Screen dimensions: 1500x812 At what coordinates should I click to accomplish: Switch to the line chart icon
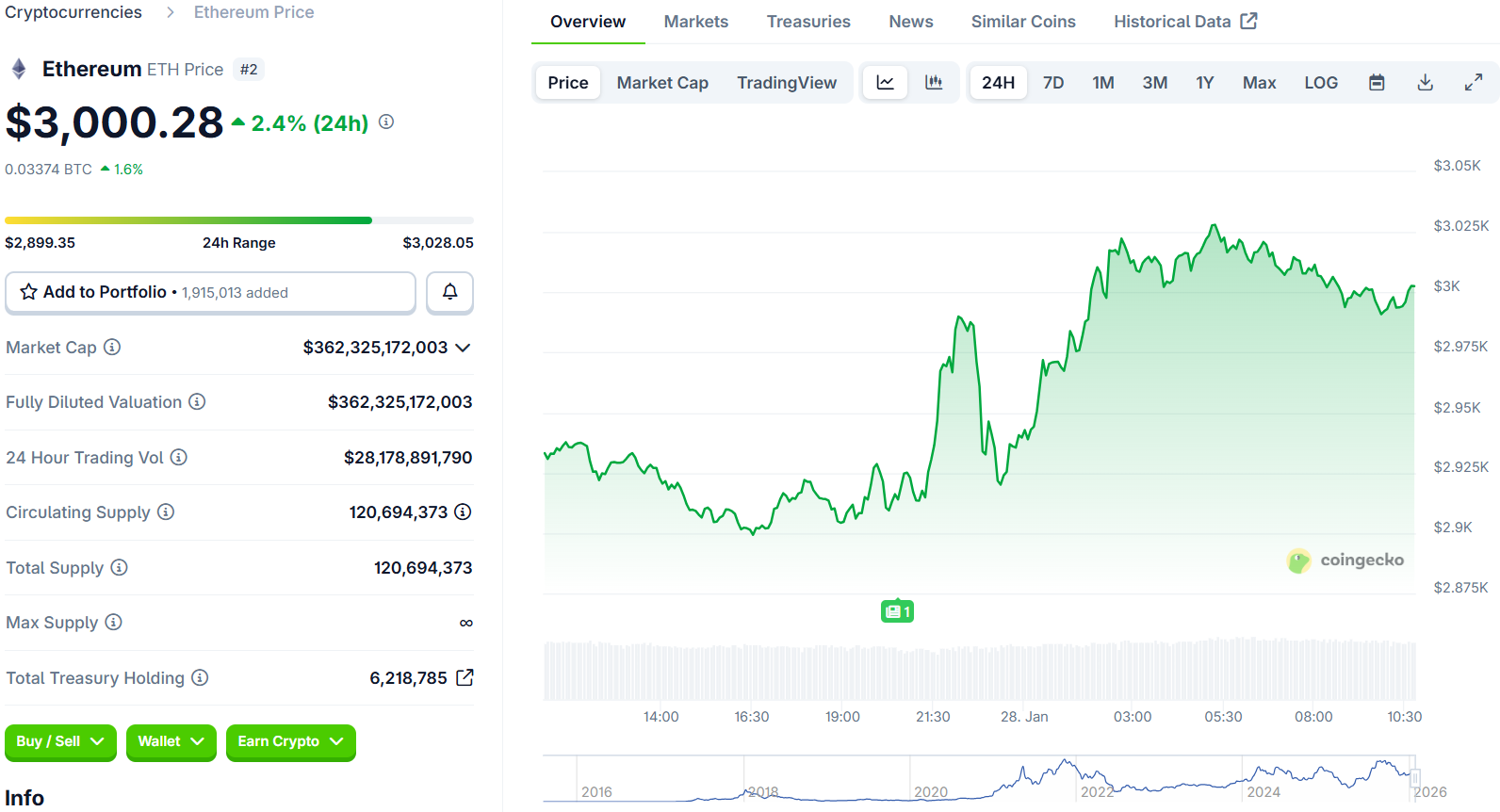885,83
